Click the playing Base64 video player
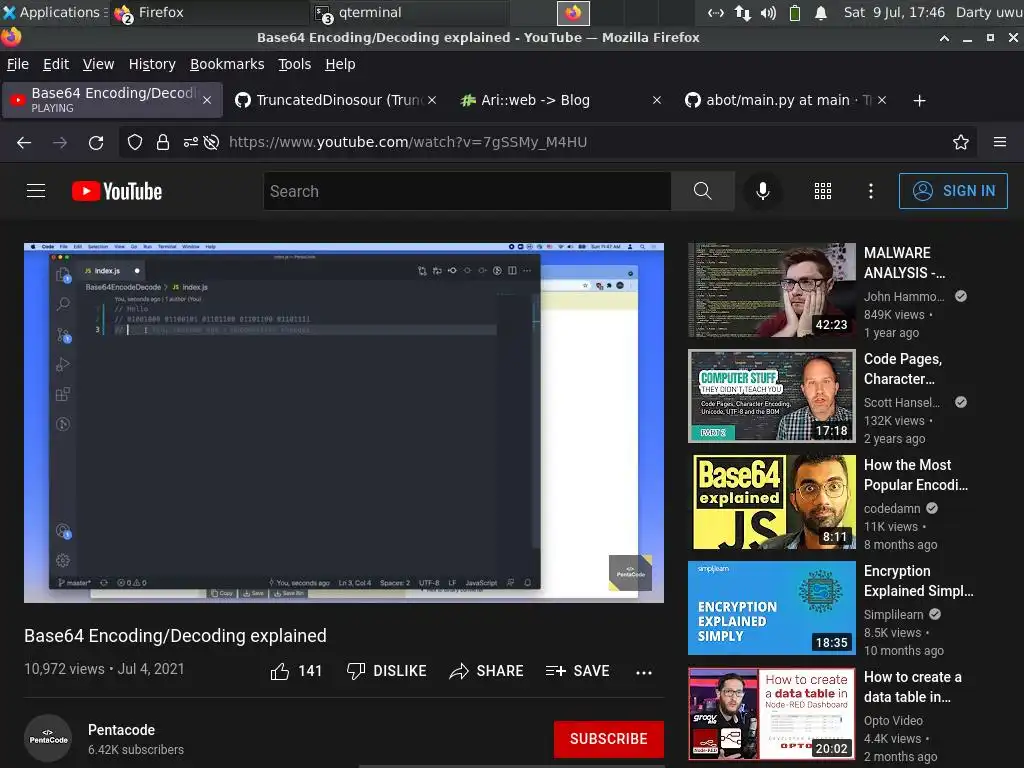Viewport: 1024px width, 768px height. click(344, 423)
